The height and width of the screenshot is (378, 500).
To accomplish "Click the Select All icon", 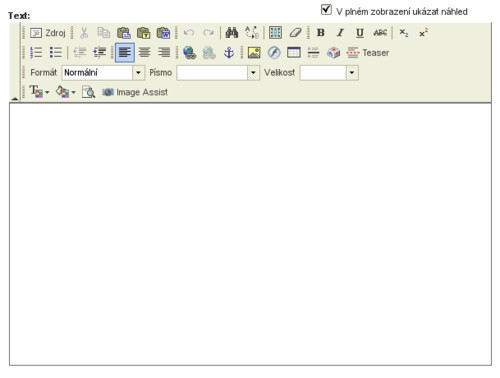I will click(275, 33).
